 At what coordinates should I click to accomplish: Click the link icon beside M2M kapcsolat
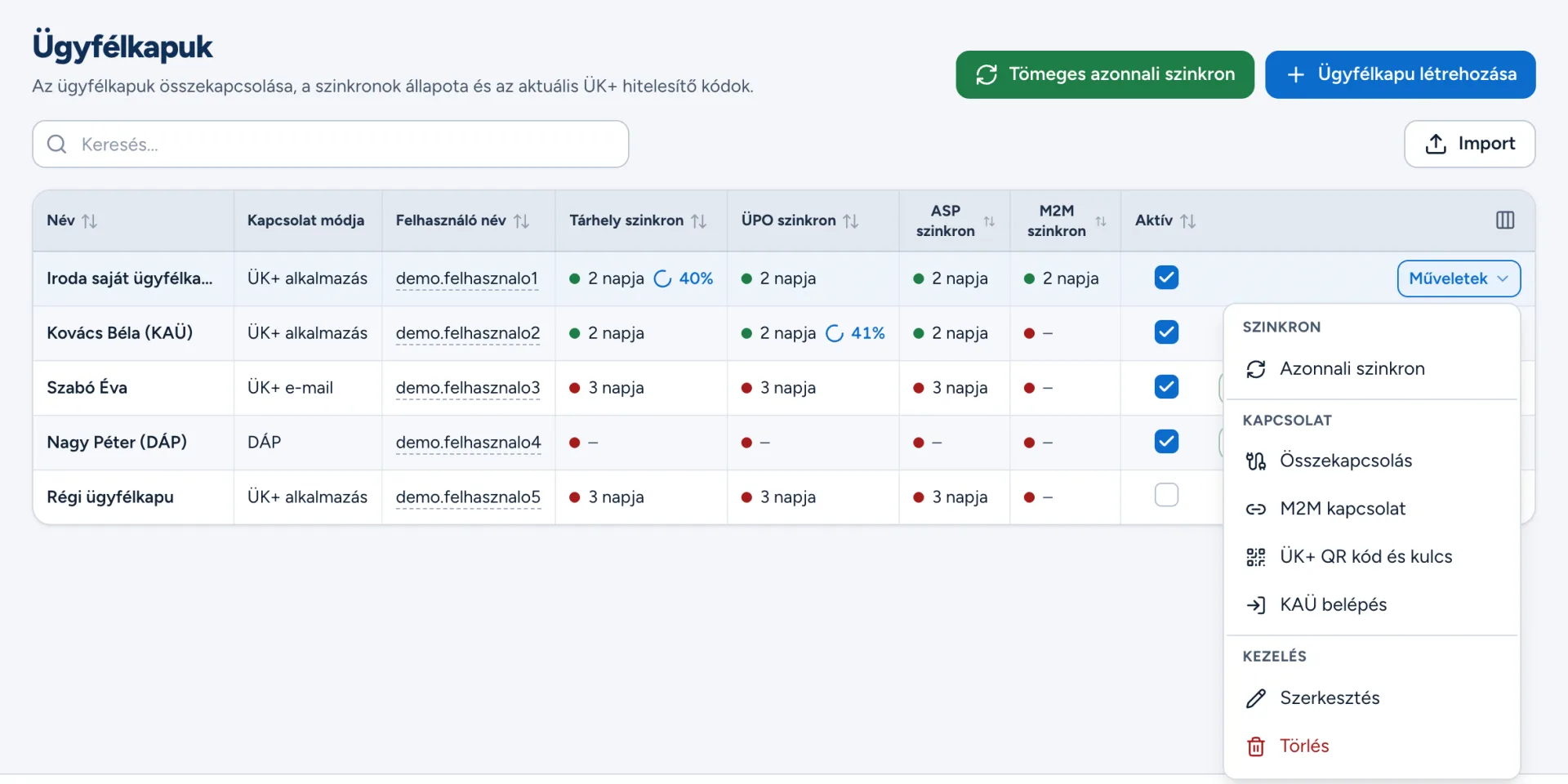(1255, 510)
